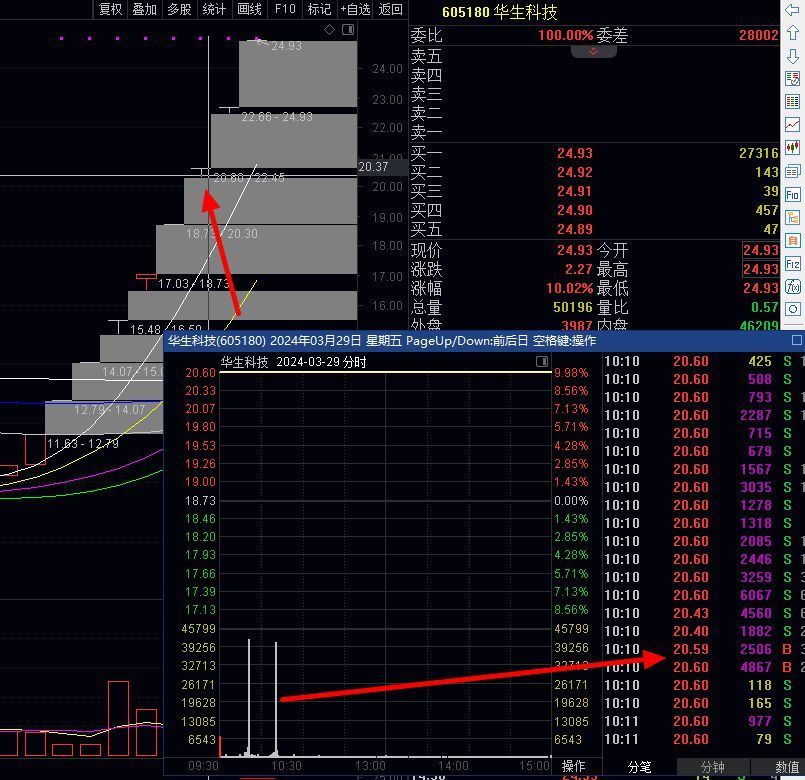The width and height of the screenshot is (805, 780).
Task: Open the 操作 menu below intraday chart
Action: pyautogui.click(x=574, y=767)
